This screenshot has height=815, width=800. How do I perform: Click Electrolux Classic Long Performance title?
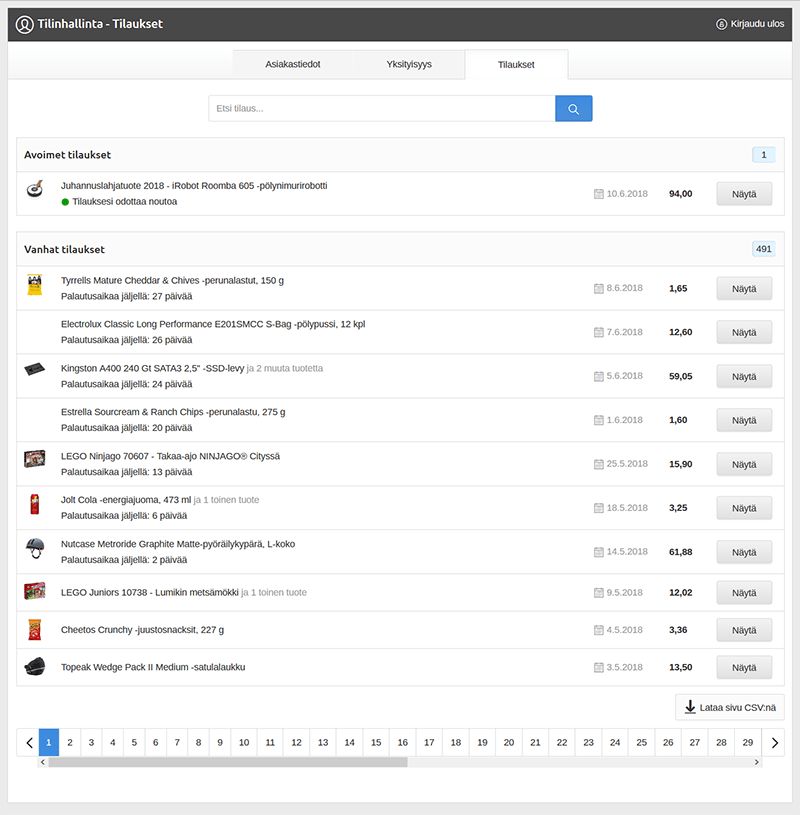click(x=213, y=324)
